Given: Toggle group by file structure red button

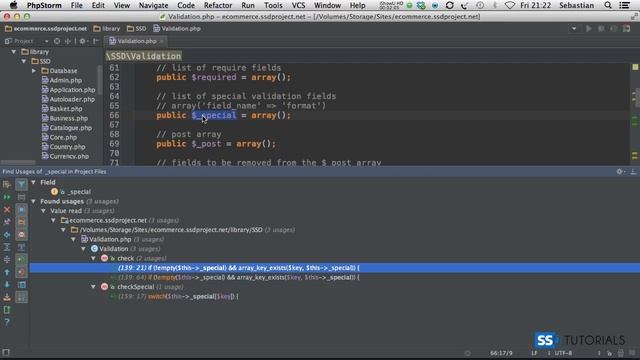Looking at the screenshot, I should 21,235.
